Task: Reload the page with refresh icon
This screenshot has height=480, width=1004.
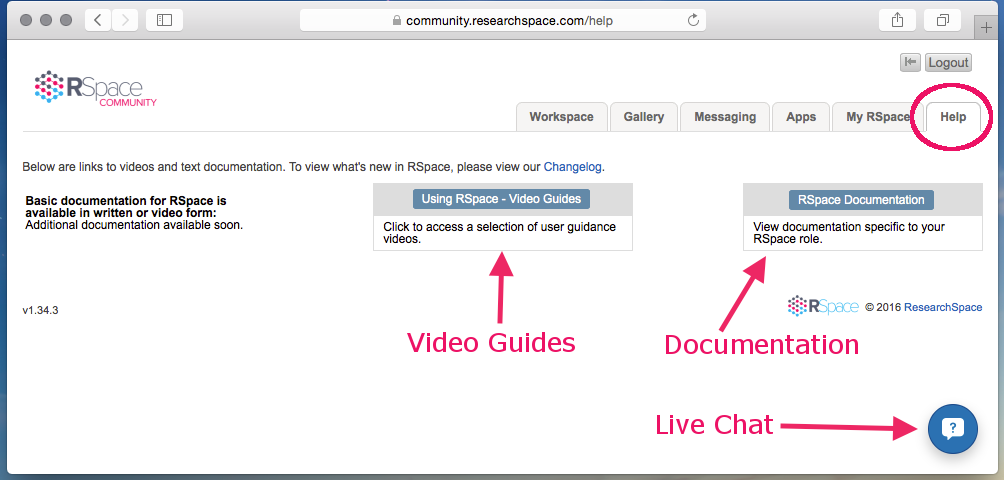Action: pyautogui.click(x=693, y=20)
